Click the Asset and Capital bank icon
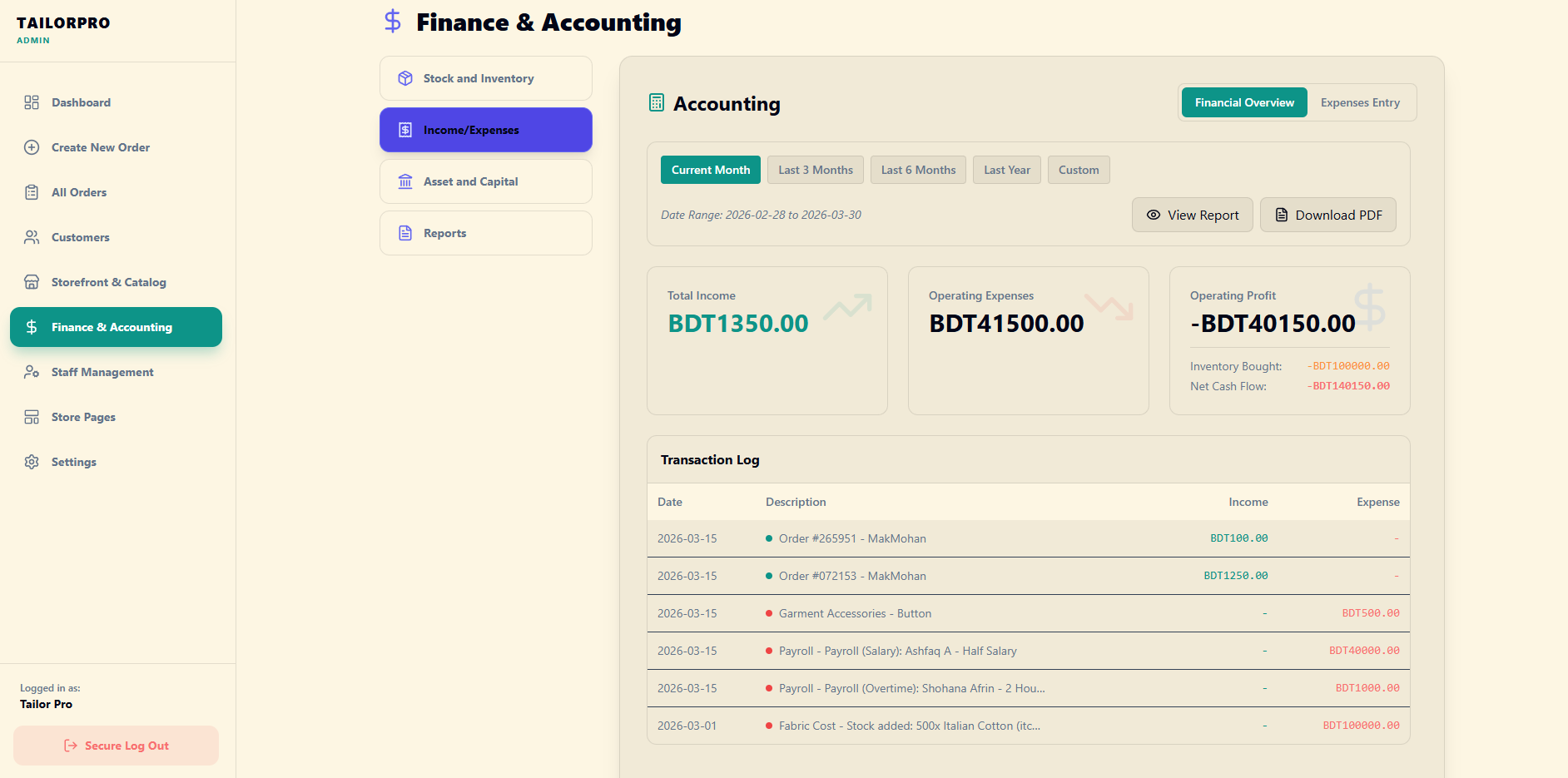This screenshot has width=1568, height=778. click(x=405, y=181)
